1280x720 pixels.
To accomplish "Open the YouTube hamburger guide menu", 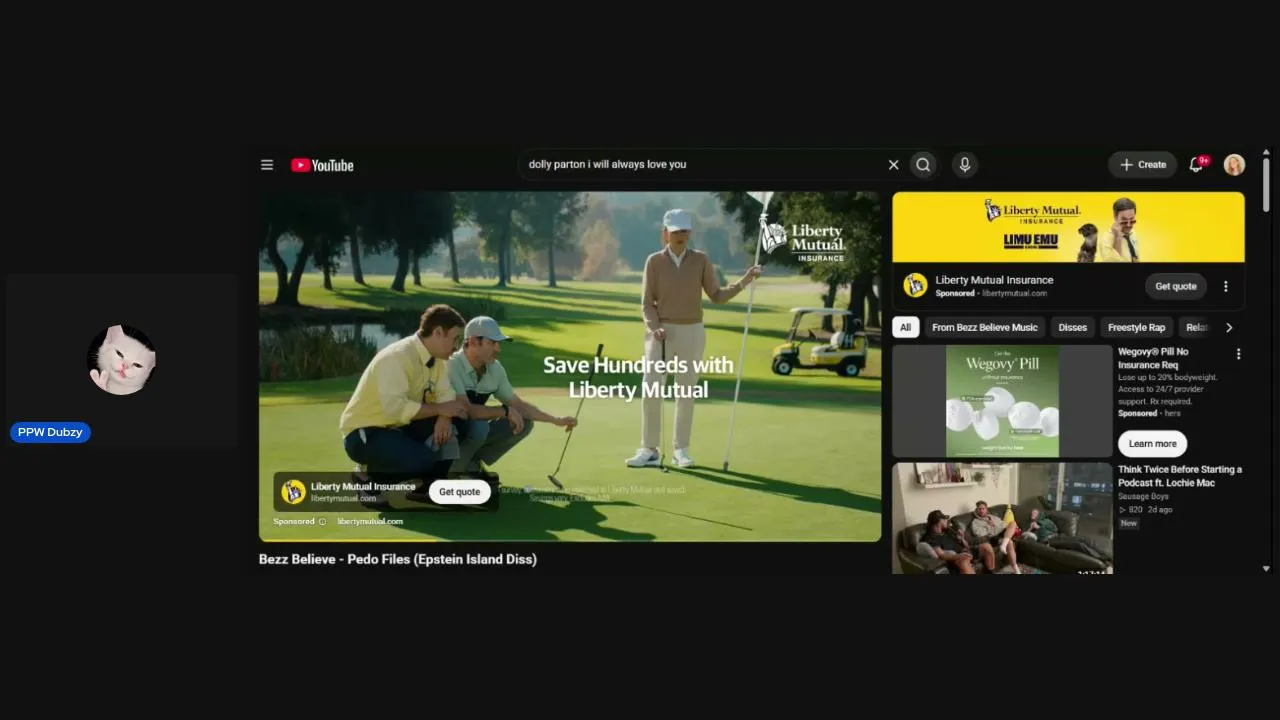I will coord(267,165).
